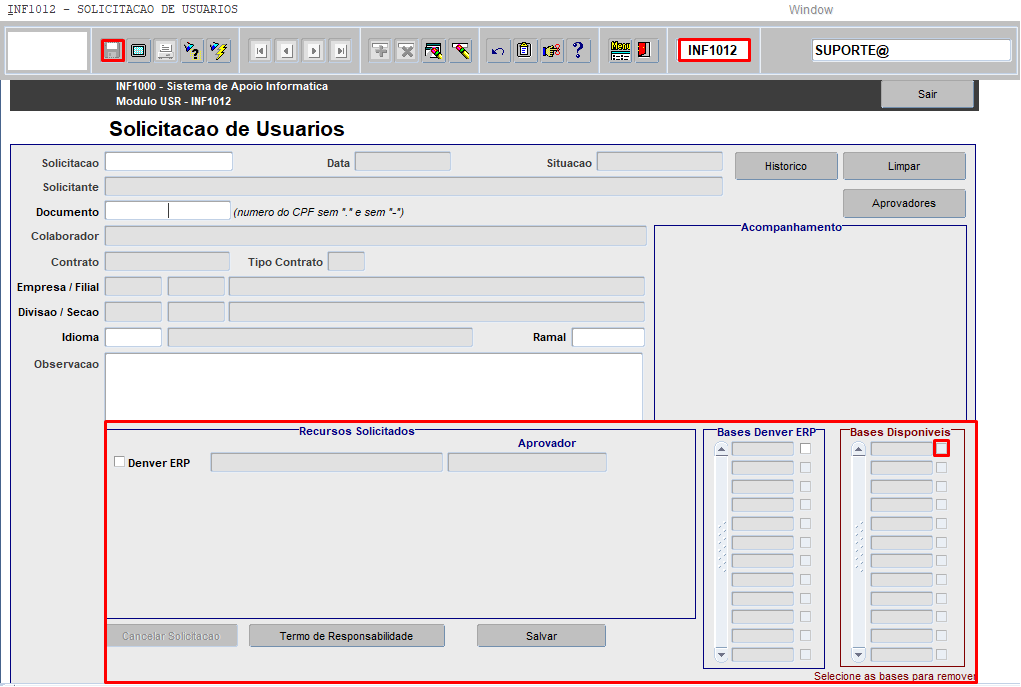Screen dimensions: 1021x687
Task: Click the Save diskette icon in toolbar
Action: [113, 51]
